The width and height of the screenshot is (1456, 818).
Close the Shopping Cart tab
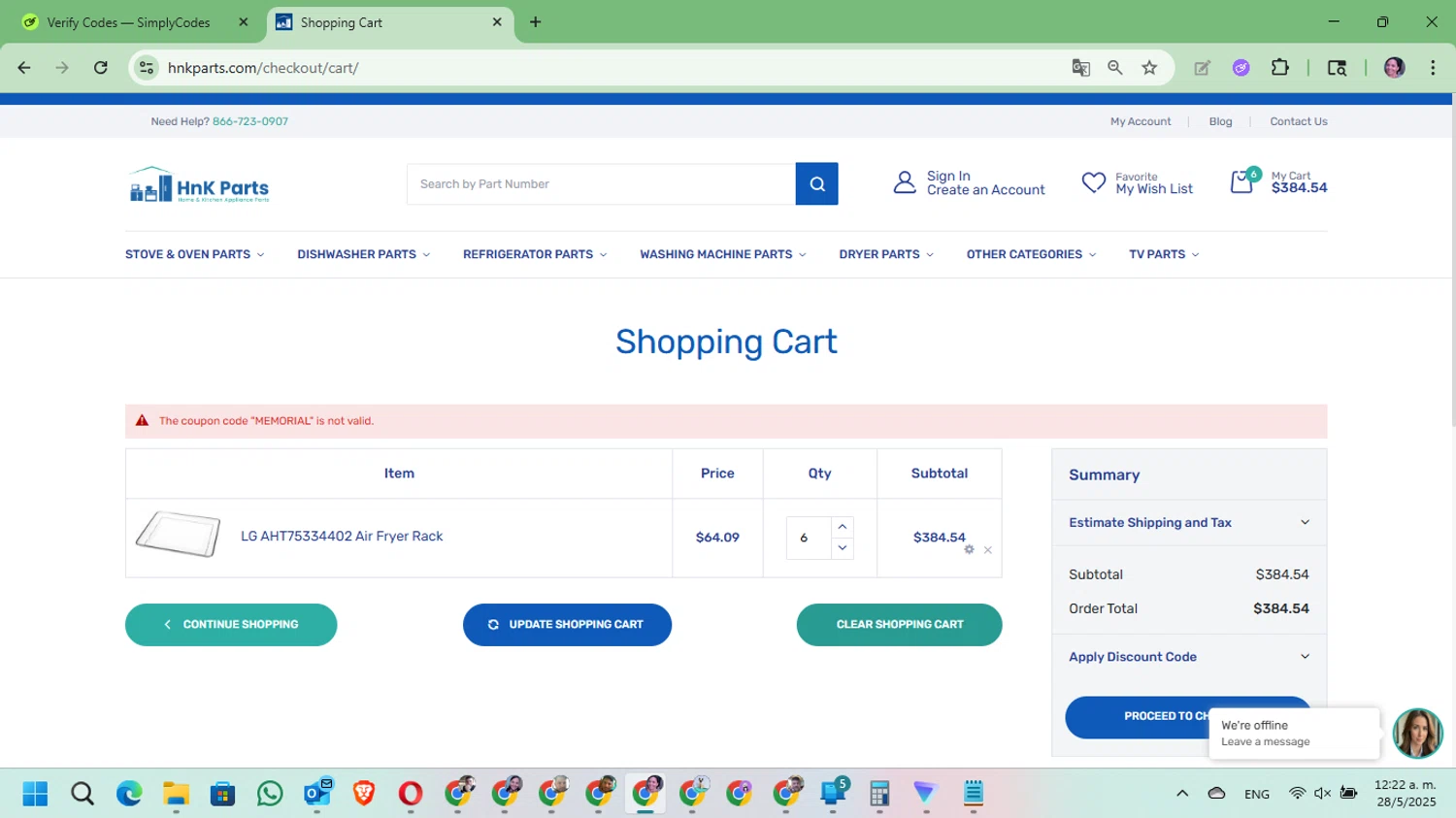[x=497, y=22]
